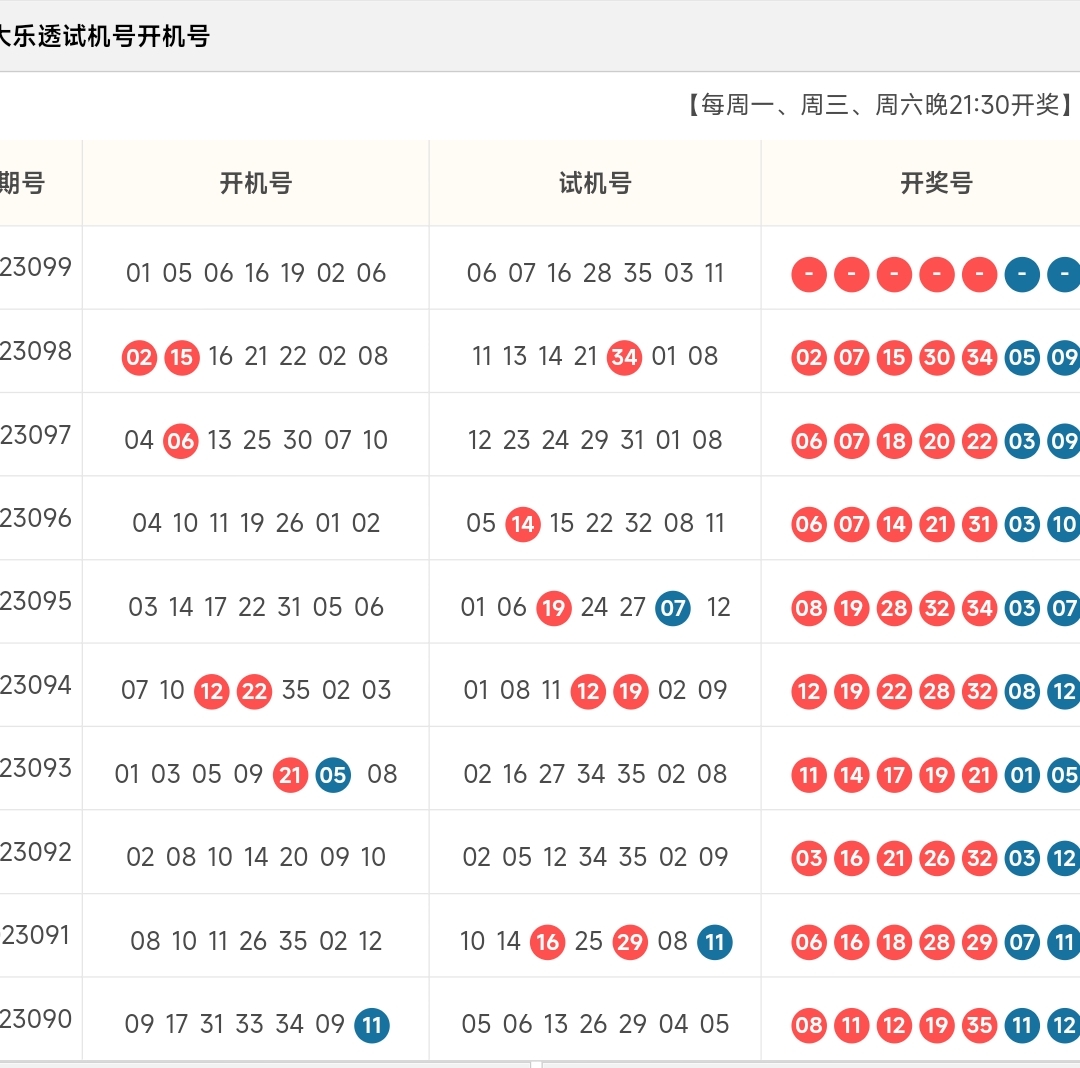
Task: Click red ball 29 in 23091 试机号
Action: [630, 942]
